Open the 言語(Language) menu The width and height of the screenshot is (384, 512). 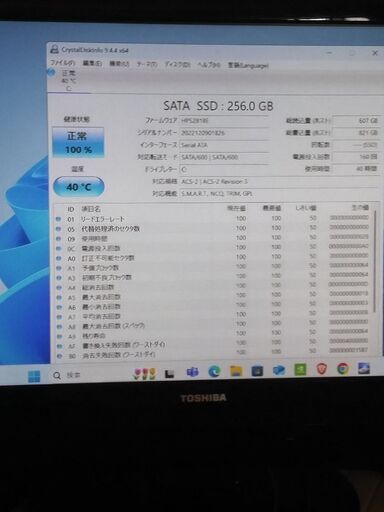pos(248,65)
